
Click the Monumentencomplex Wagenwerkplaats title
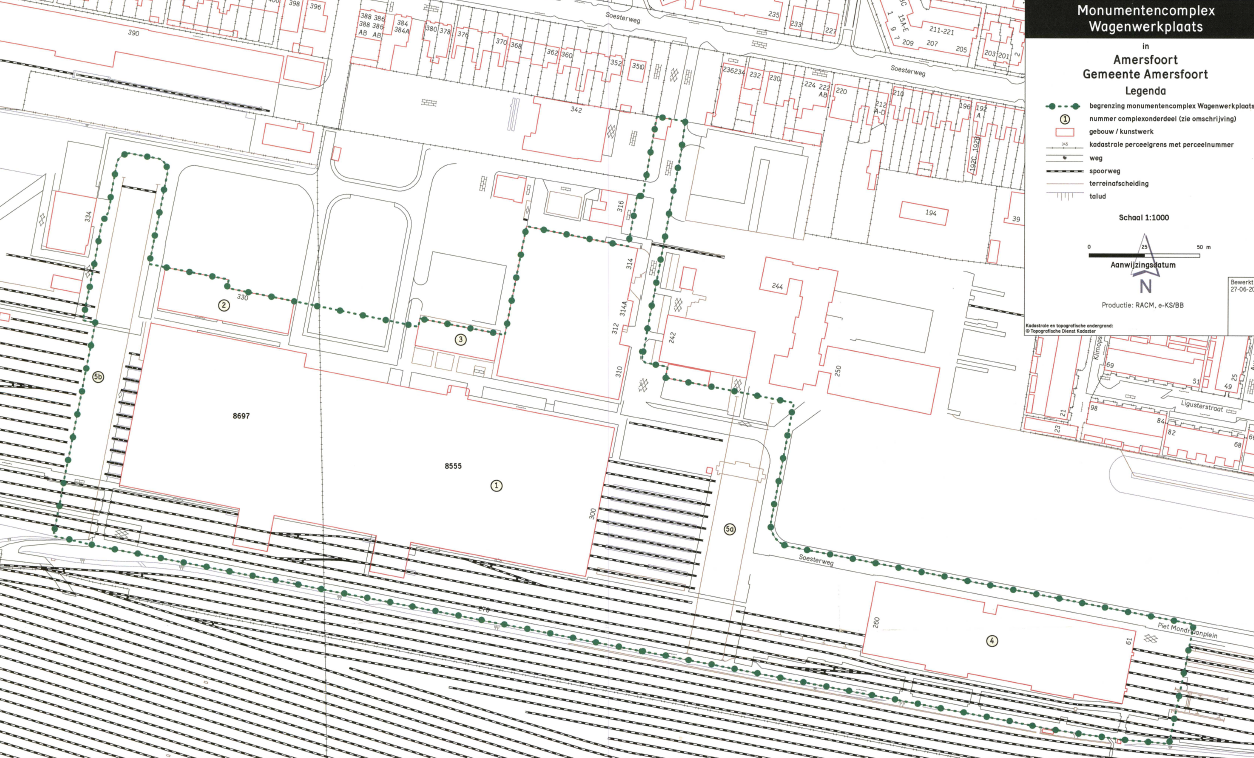[1146, 19]
